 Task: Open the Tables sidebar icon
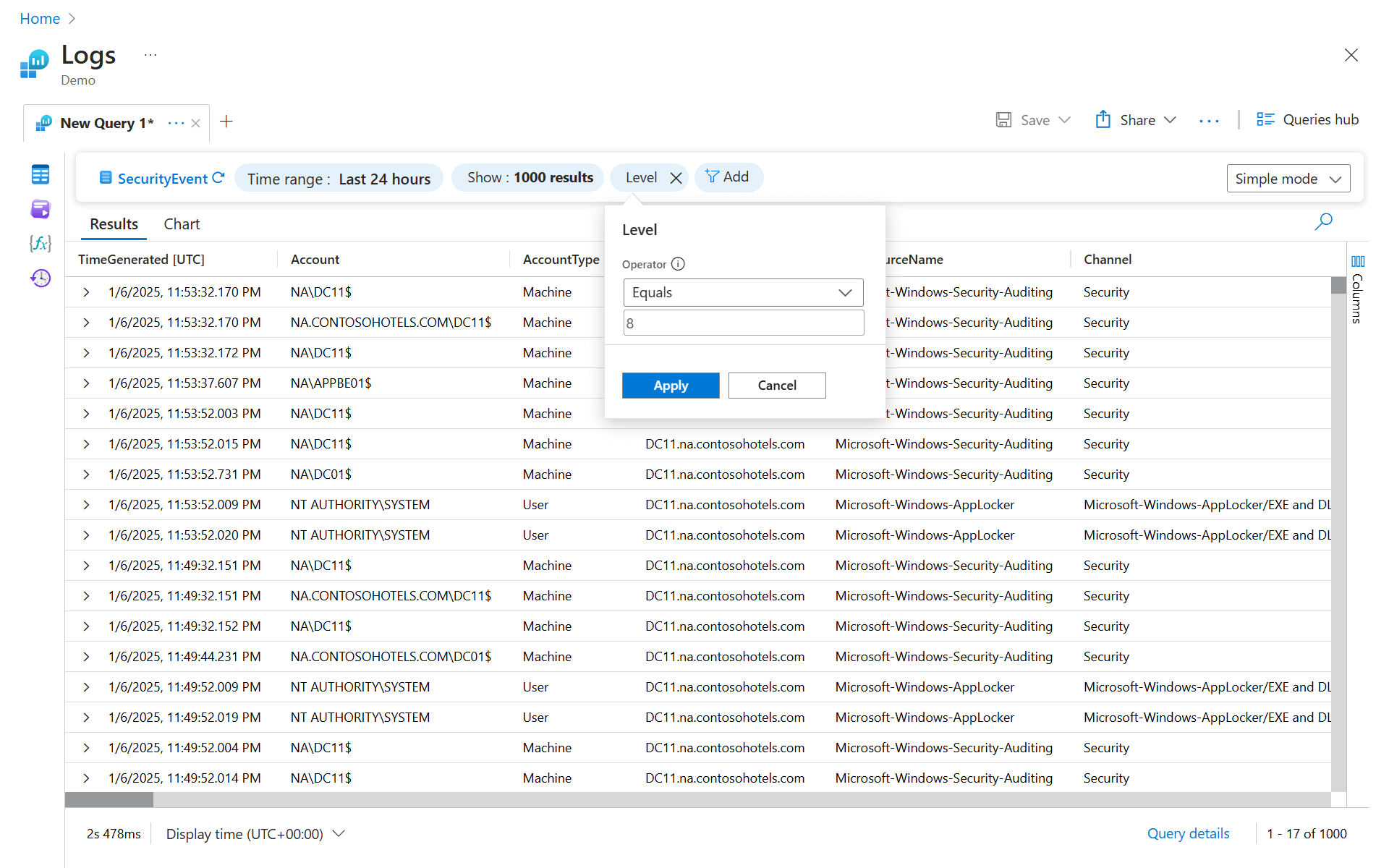(x=41, y=174)
